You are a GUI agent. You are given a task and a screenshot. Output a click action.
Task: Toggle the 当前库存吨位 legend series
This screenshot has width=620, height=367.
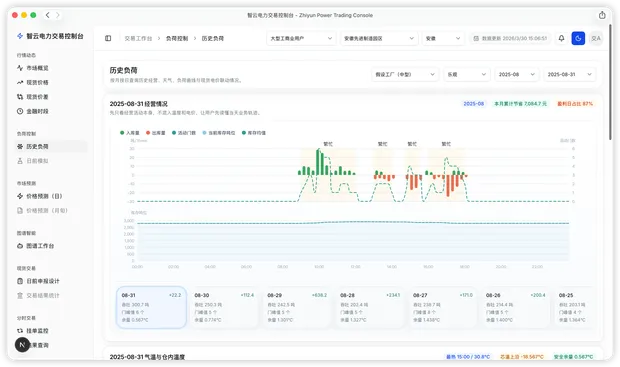tap(219, 133)
